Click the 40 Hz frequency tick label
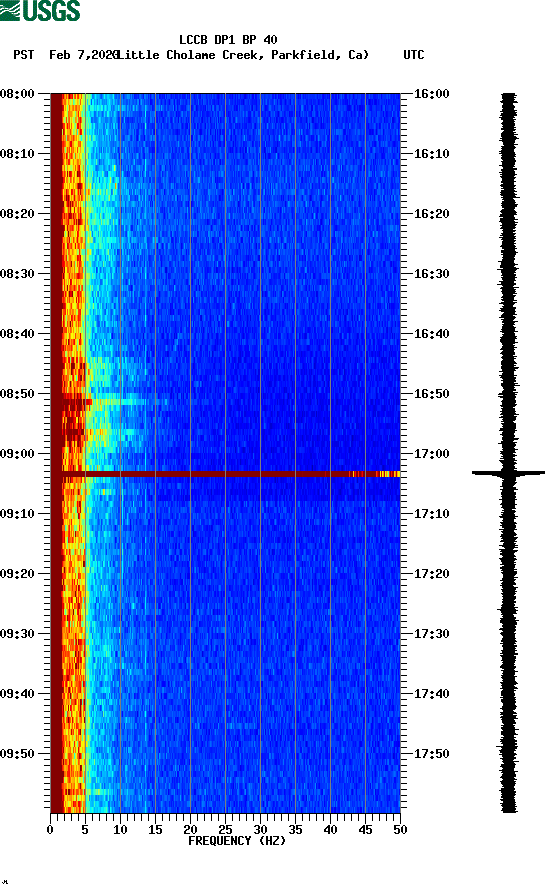 330,830
